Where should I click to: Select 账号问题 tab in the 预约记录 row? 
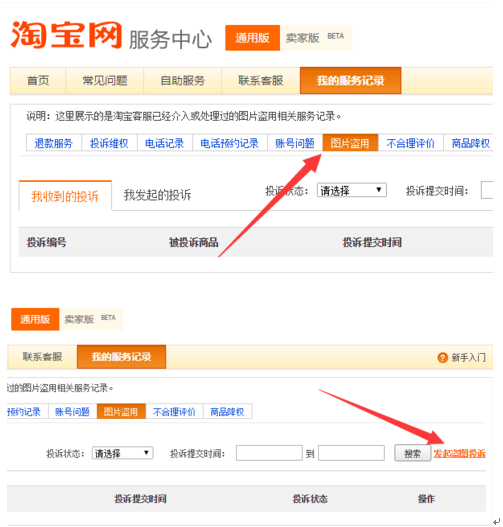72,411
